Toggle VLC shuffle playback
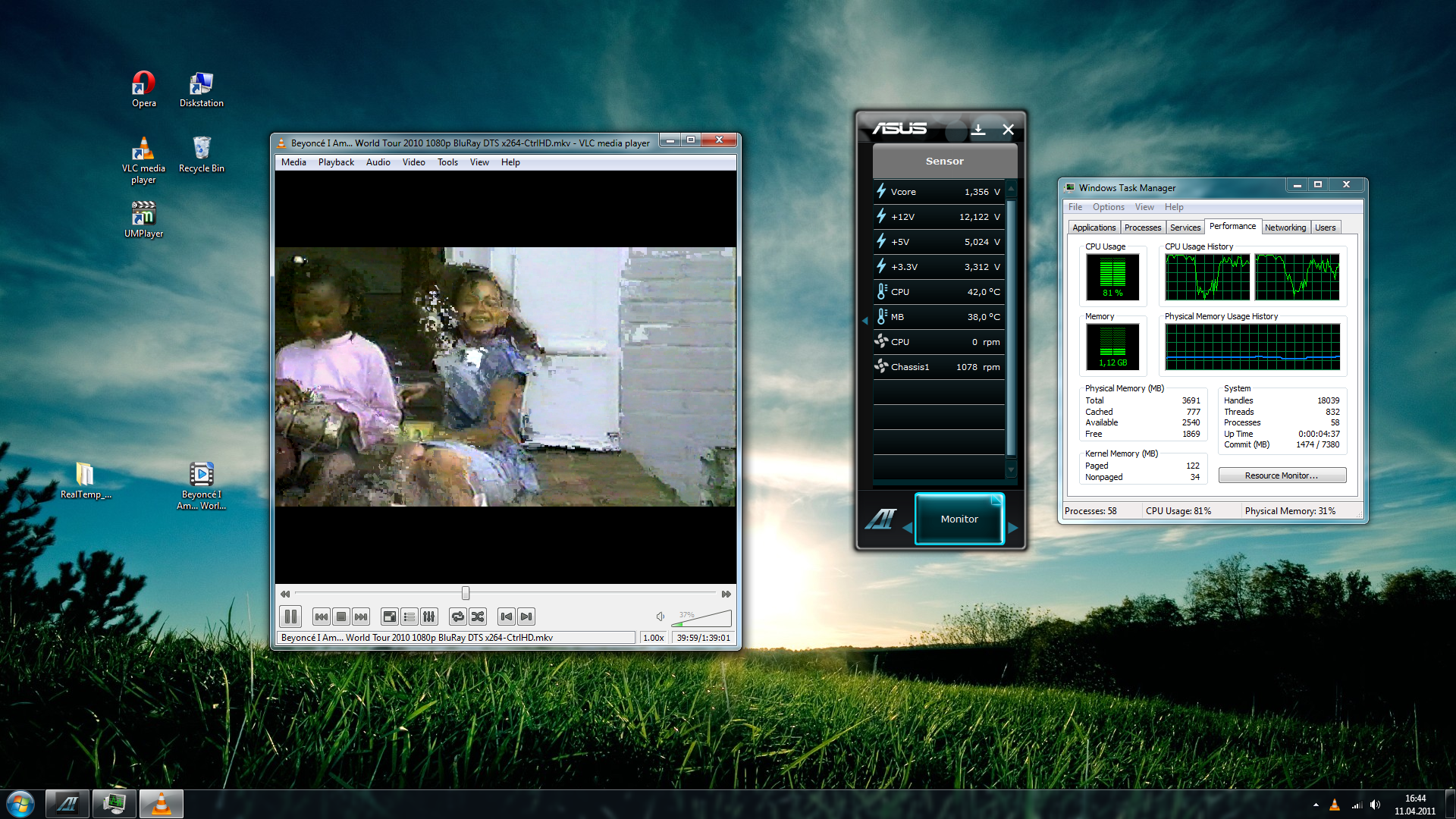Viewport: 1456px width, 819px height. click(x=478, y=617)
